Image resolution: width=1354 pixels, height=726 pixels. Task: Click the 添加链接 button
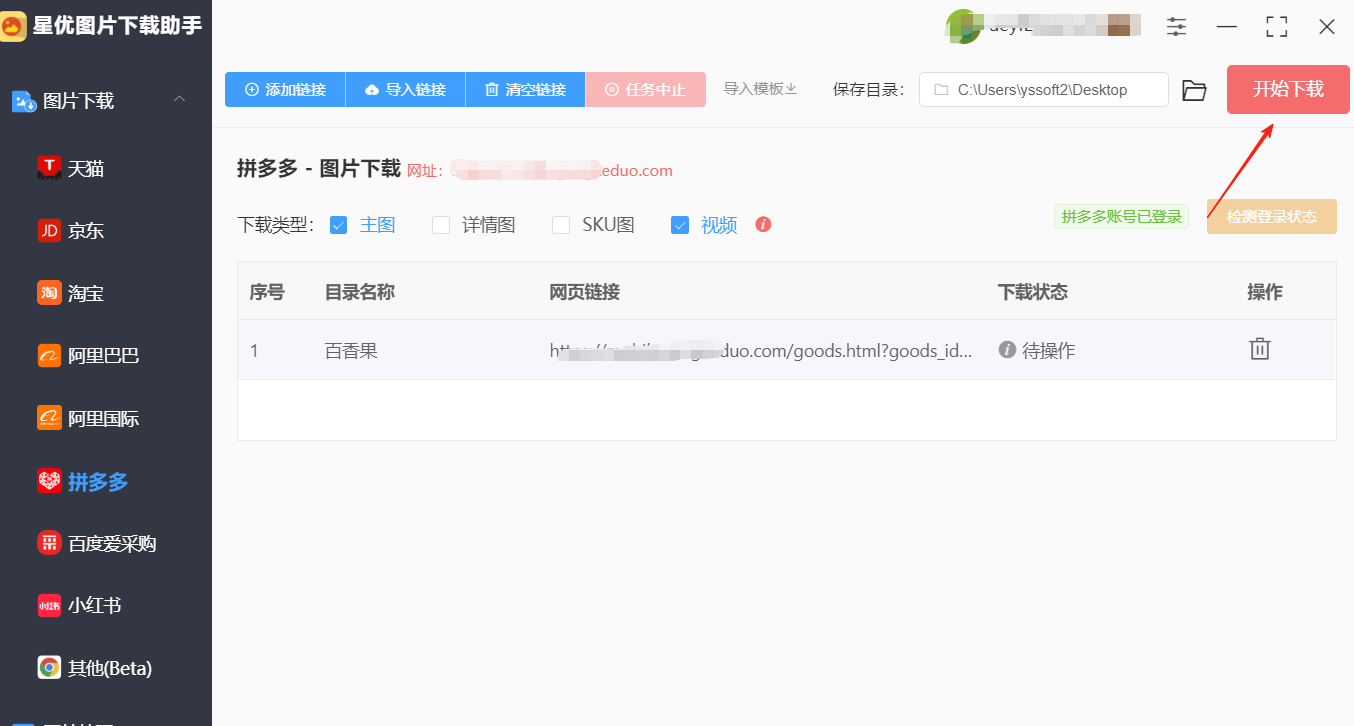285,89
